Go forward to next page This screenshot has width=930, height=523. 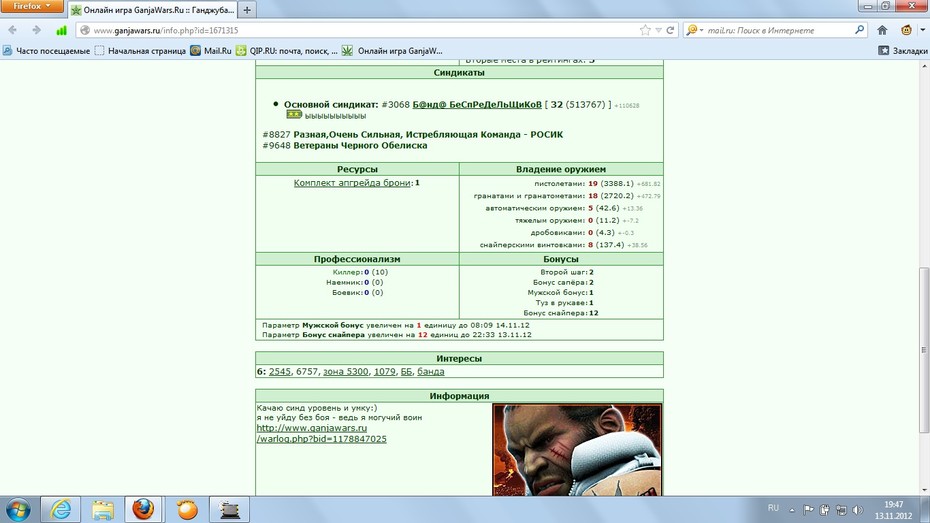36,30
